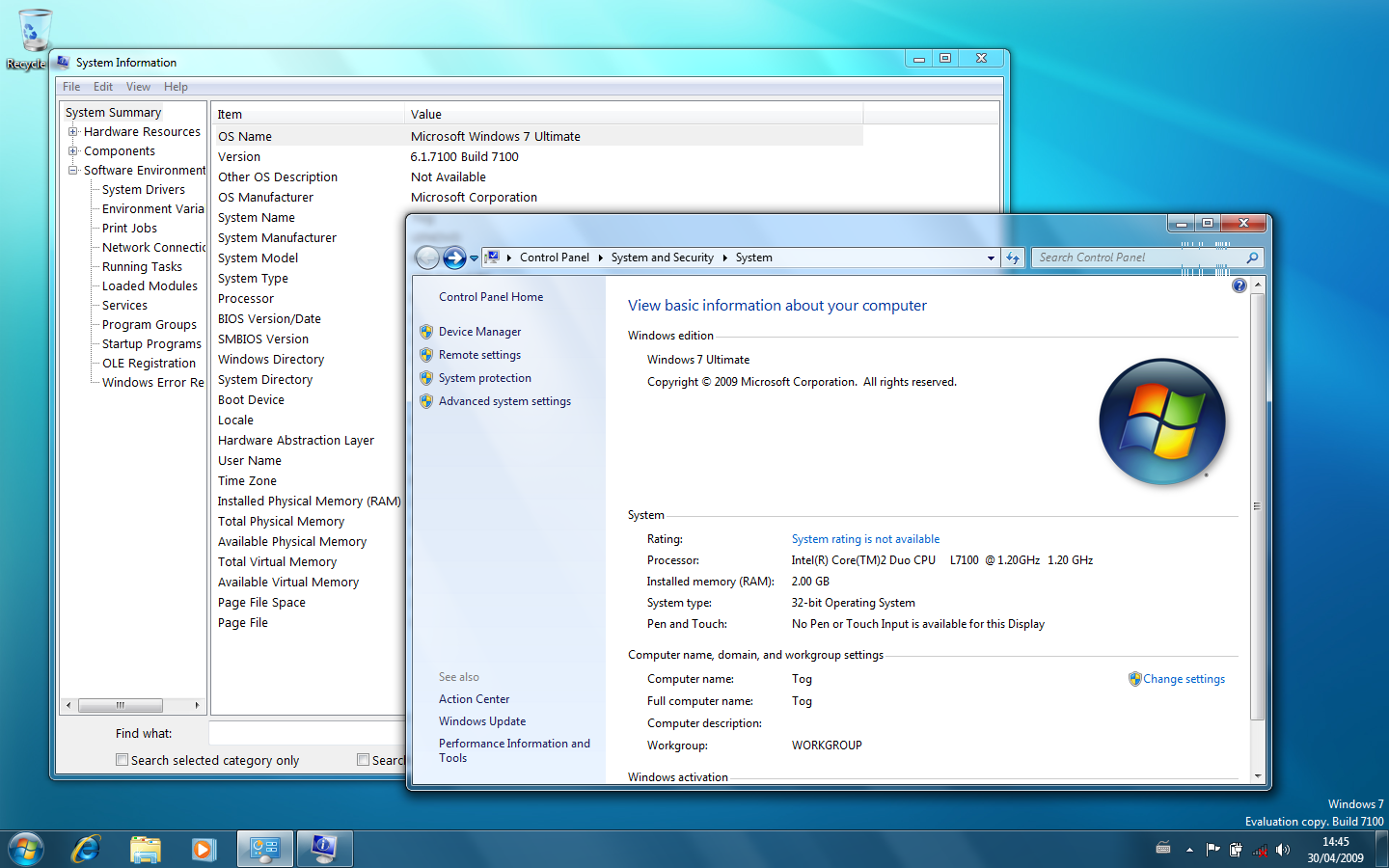Check 'Search selected category only' box

point(122,760)
